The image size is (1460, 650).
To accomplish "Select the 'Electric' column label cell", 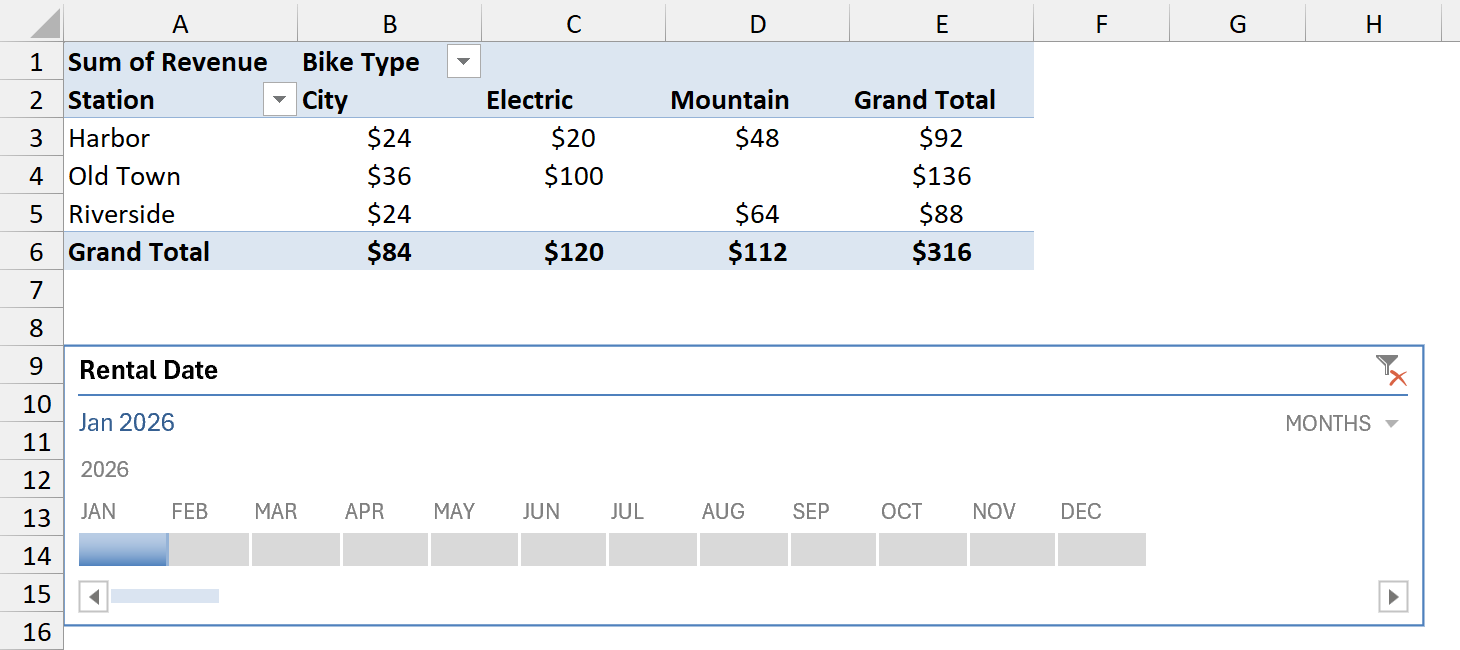I will click(x=574, y=100).
